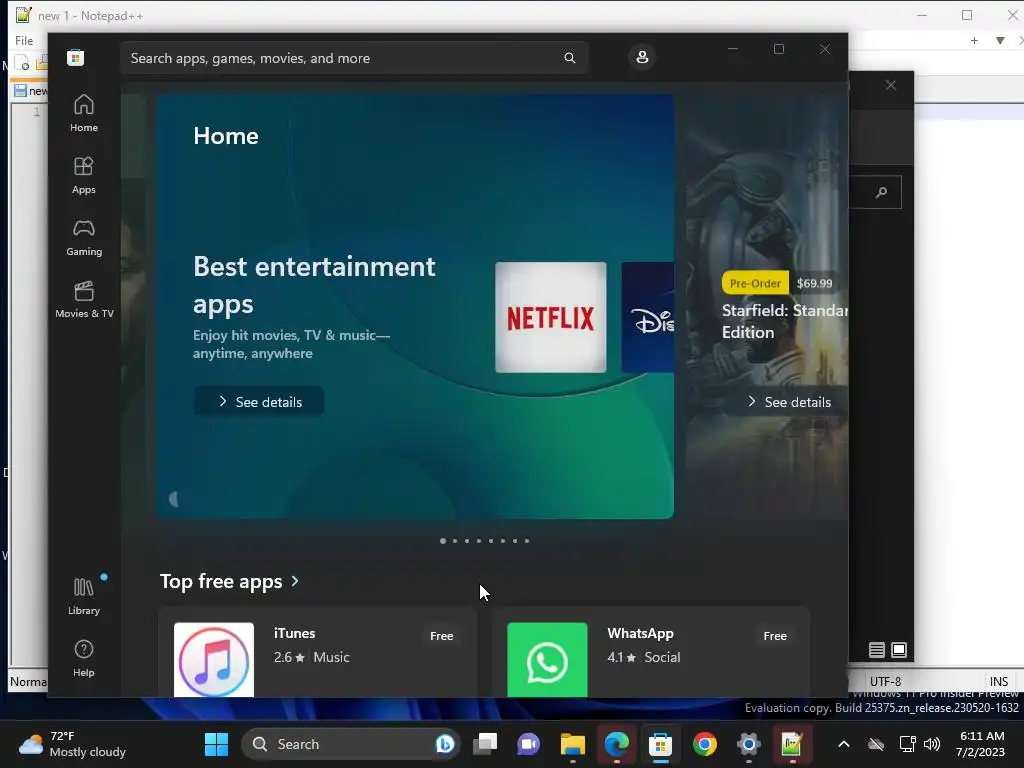Click the Free button for iTunes
Viewport: 1024px width, 768px height.
pyautogui.click(x=441, y=635)
